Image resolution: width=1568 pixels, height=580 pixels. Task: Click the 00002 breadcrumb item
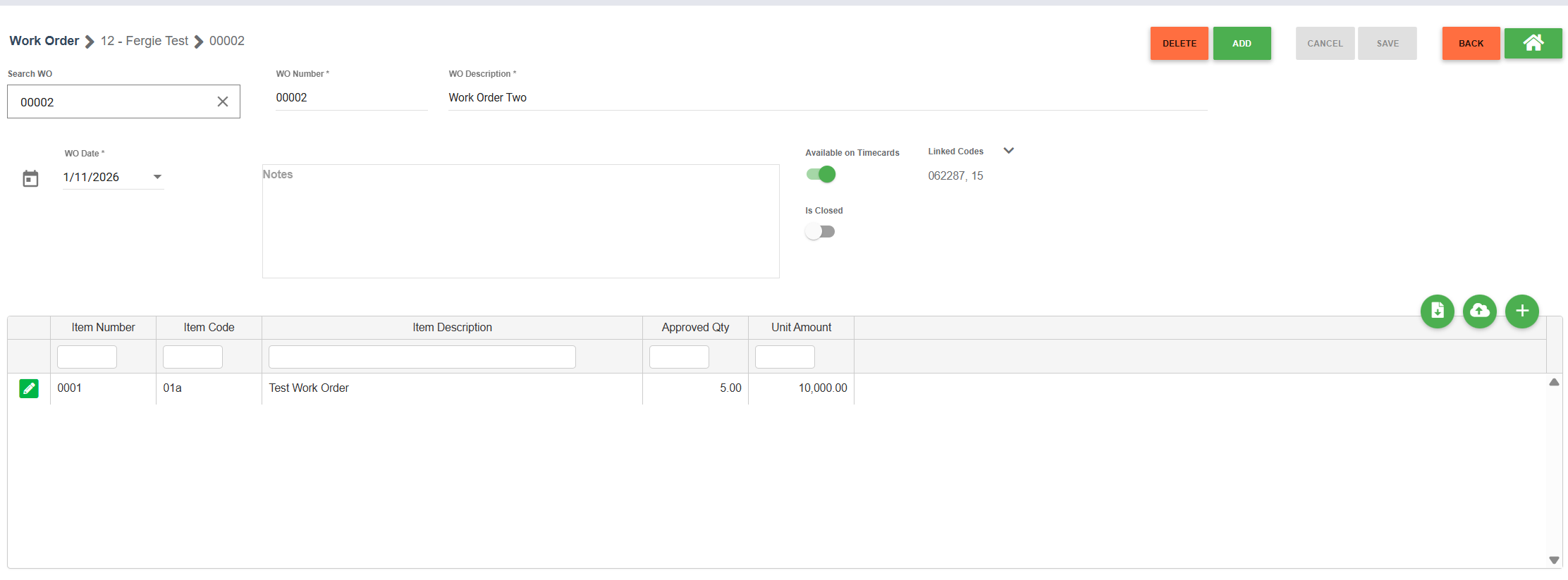pyautogui.click(x=227, y=41)
